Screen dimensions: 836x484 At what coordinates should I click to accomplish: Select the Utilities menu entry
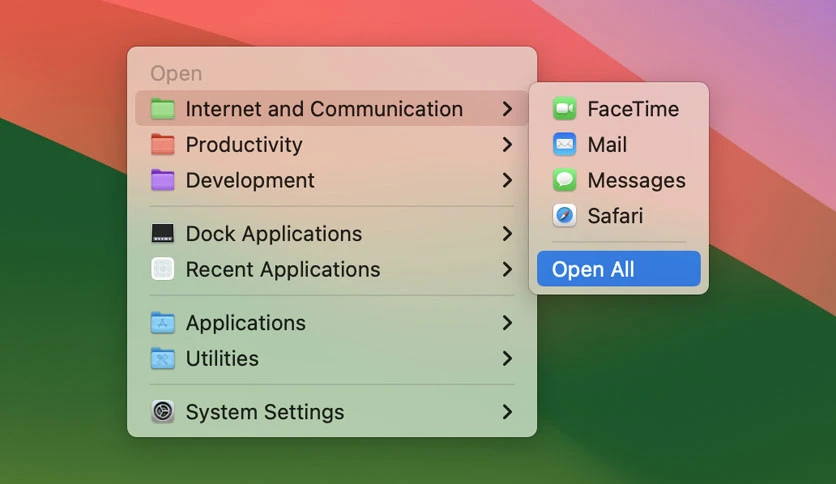coord(332,358)
